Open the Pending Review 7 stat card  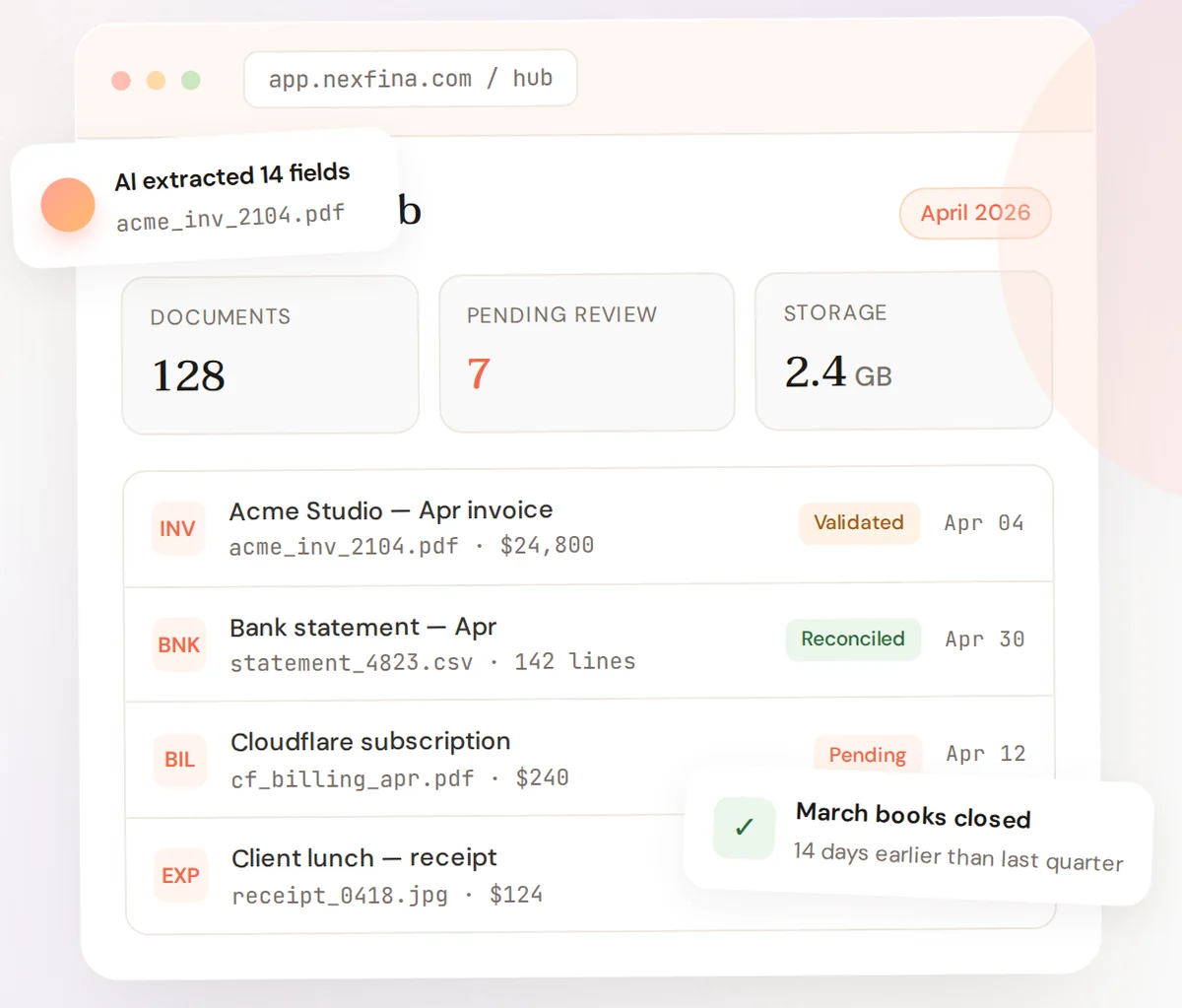(587, 353)
